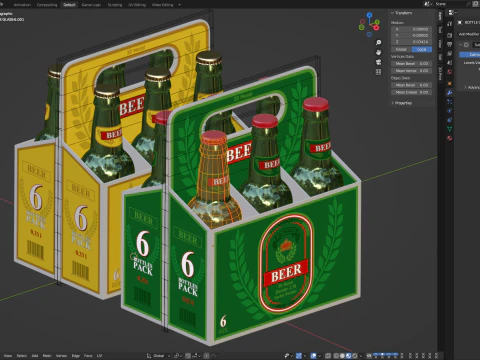Click the Median X value field
Viewport: 480px width, 360px height.
412,29
